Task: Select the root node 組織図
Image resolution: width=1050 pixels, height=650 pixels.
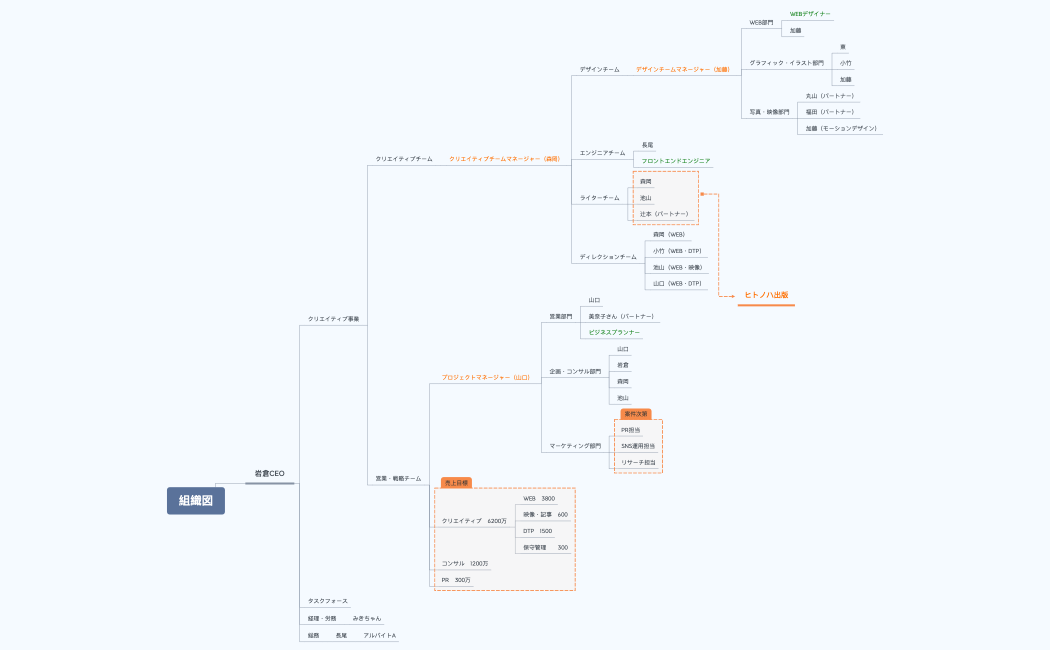Action: (x=195, y=500)
